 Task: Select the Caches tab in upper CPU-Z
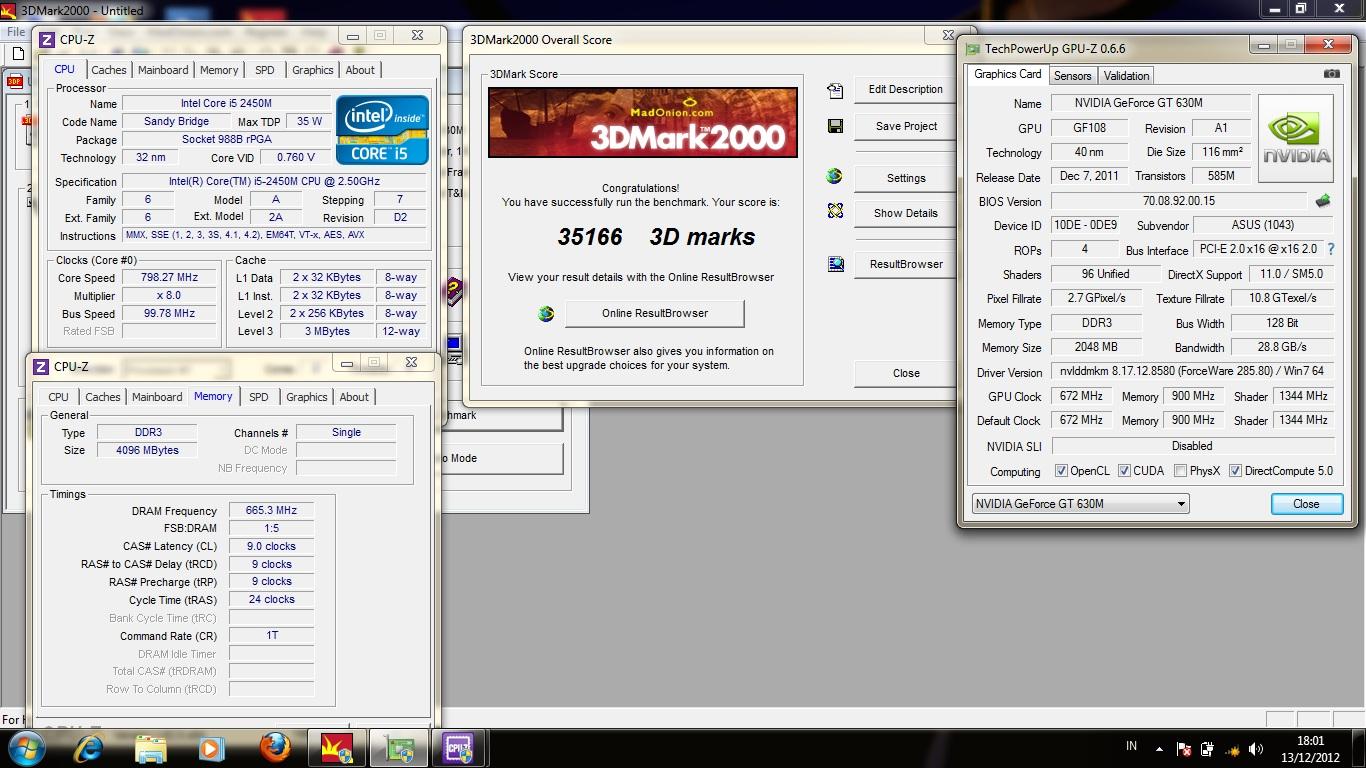point(109,70)
